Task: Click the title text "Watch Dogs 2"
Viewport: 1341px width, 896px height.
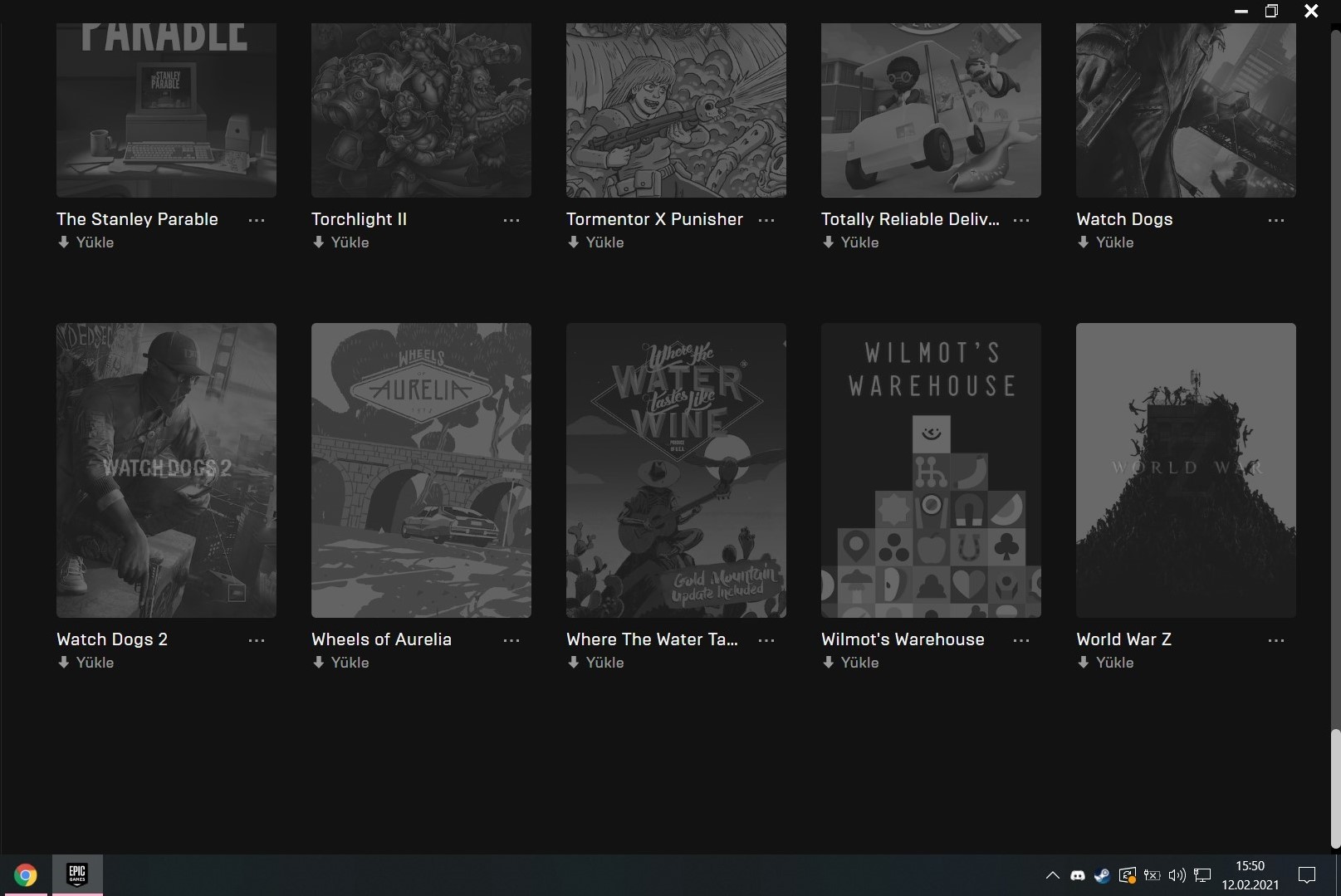Action: tap(112, 639)
